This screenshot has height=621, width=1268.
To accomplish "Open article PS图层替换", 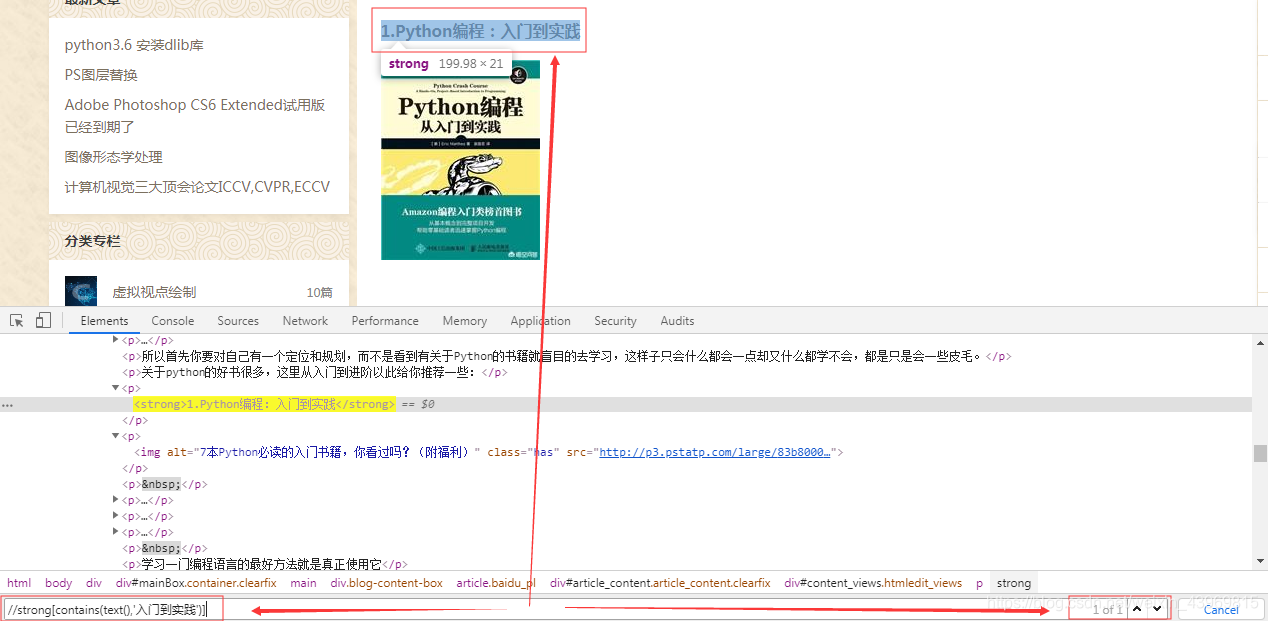I will pyautogui.click(x=101, y=75).
